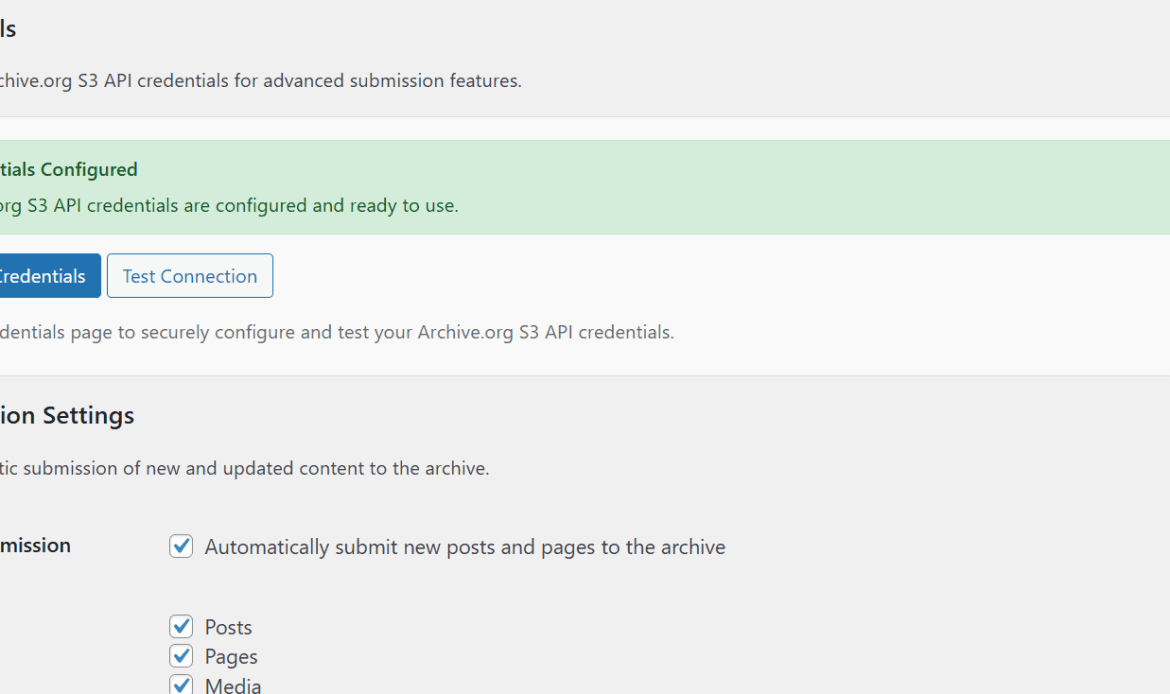Click the bold row label beside the auto-submit checkbox
1170x694 pixels.
pos(36,545)
